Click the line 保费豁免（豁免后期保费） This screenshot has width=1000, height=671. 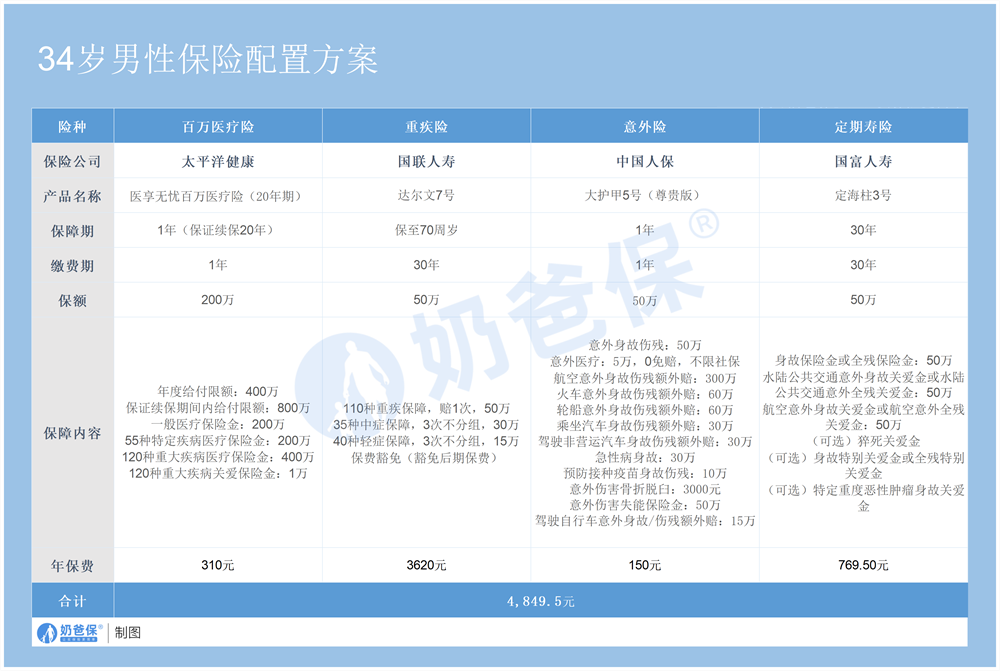tap(427, 457)
